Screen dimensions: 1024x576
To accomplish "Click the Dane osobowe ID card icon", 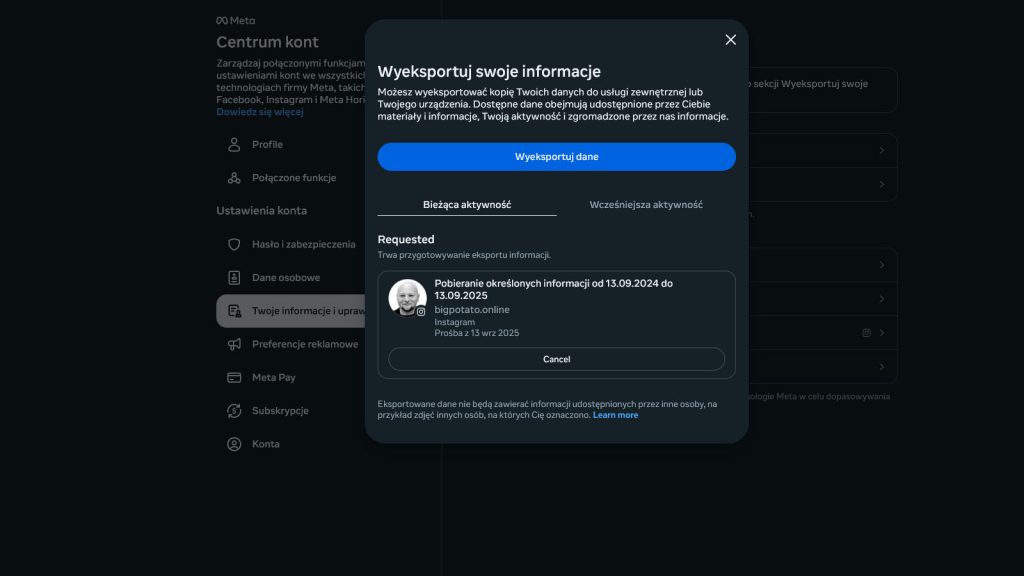I will (233, 277).
